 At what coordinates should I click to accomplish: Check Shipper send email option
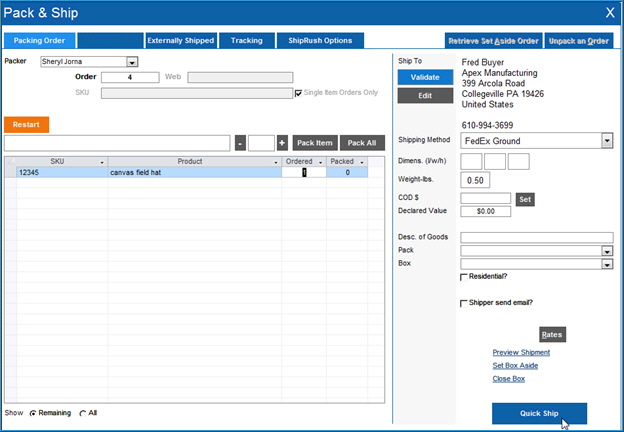463,303
